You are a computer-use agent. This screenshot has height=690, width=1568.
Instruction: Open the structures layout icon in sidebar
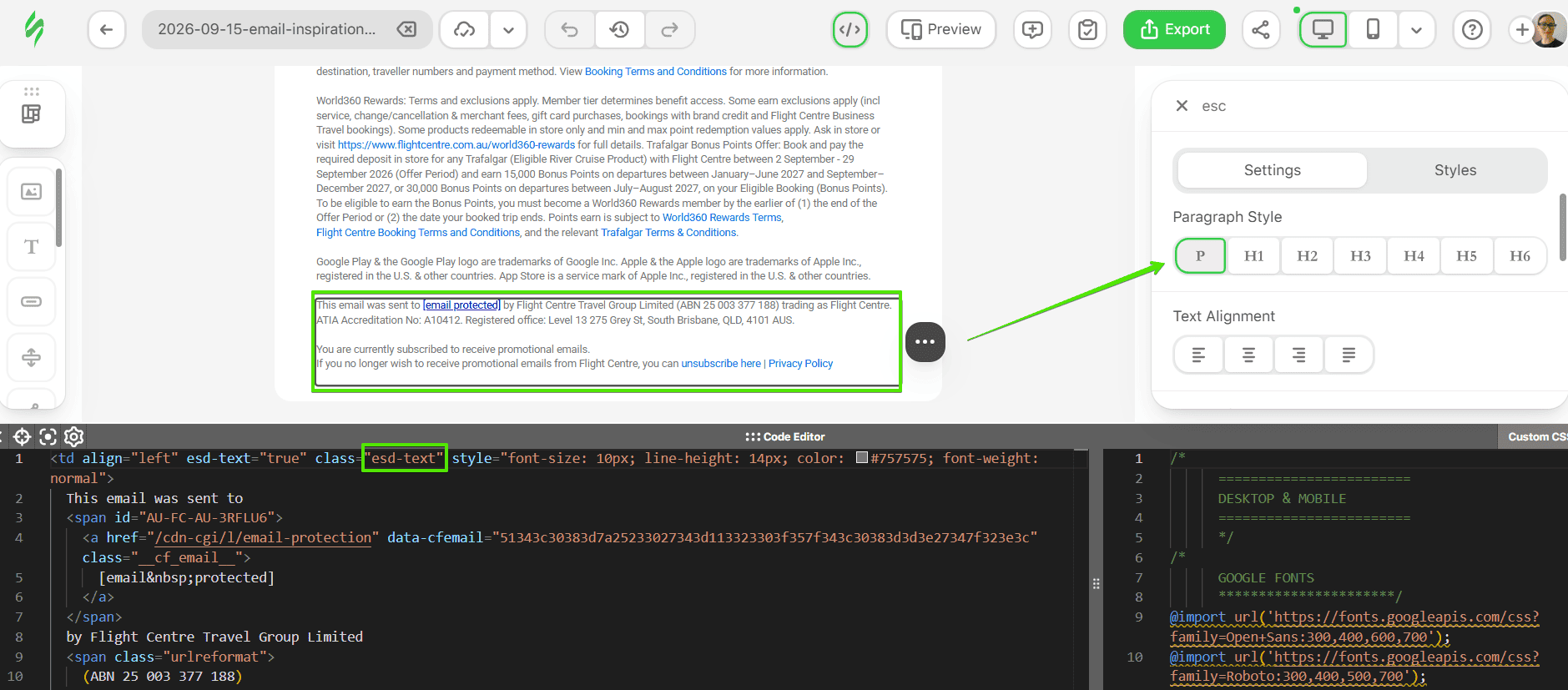tap(32, 114)
